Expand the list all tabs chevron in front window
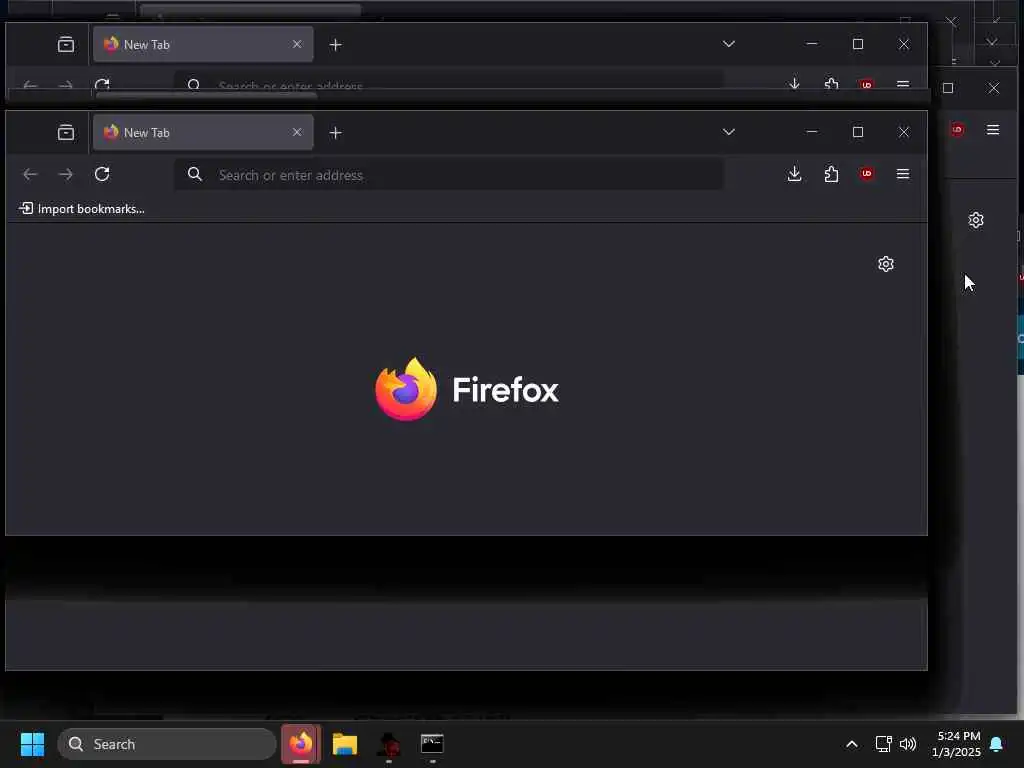Image resolution: width=1024 pixels, height=768 pixels. click(729, 132)
